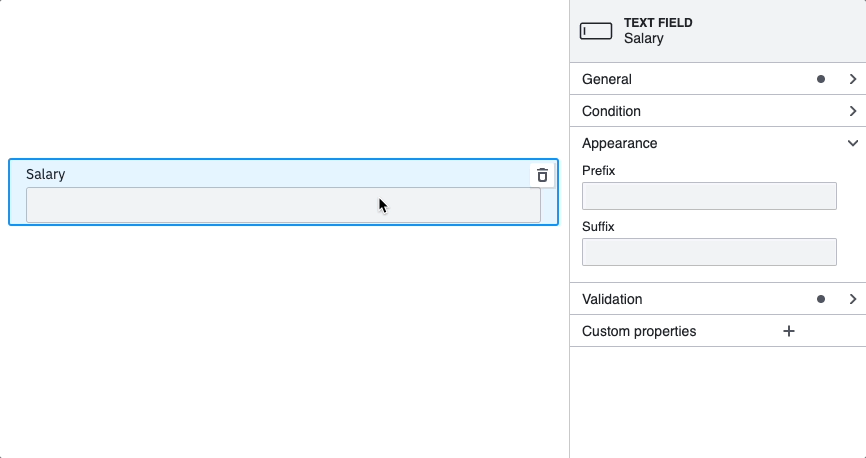Delete the Salary field with trash icon
The width and height of the screenshot is (866, 458).
pos(542,175)
